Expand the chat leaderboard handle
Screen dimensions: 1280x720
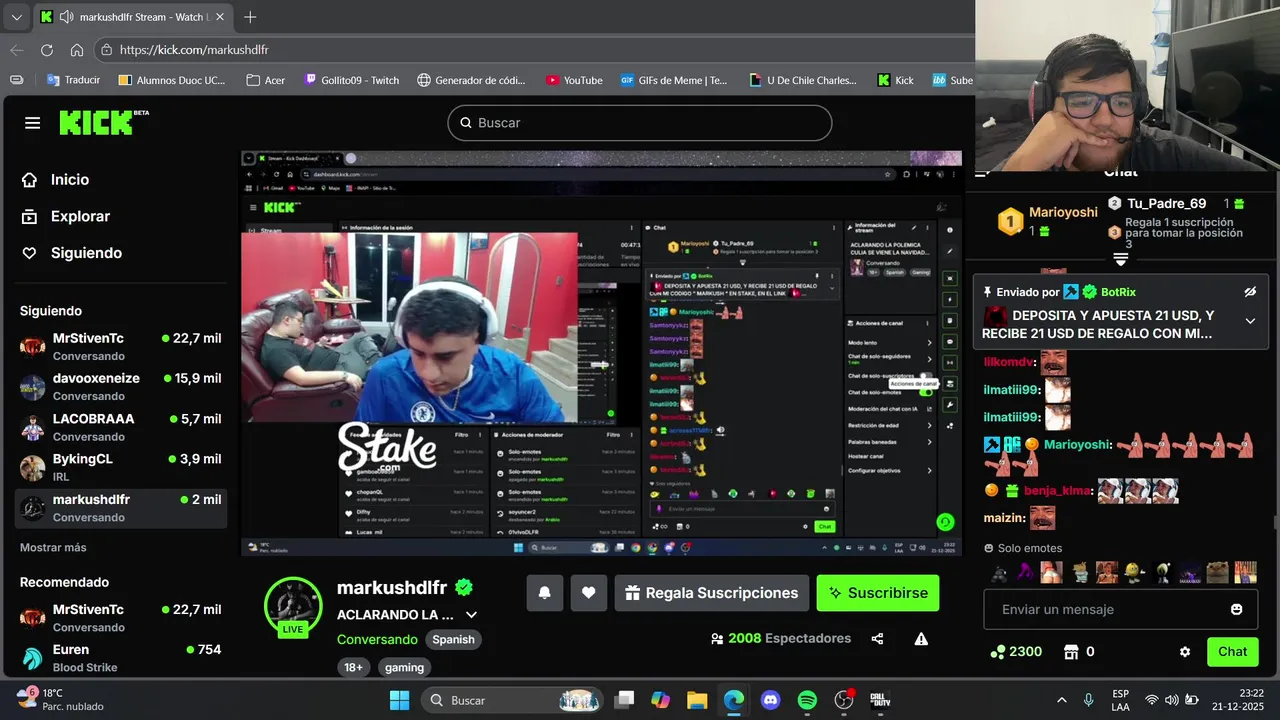(1121, 260)
